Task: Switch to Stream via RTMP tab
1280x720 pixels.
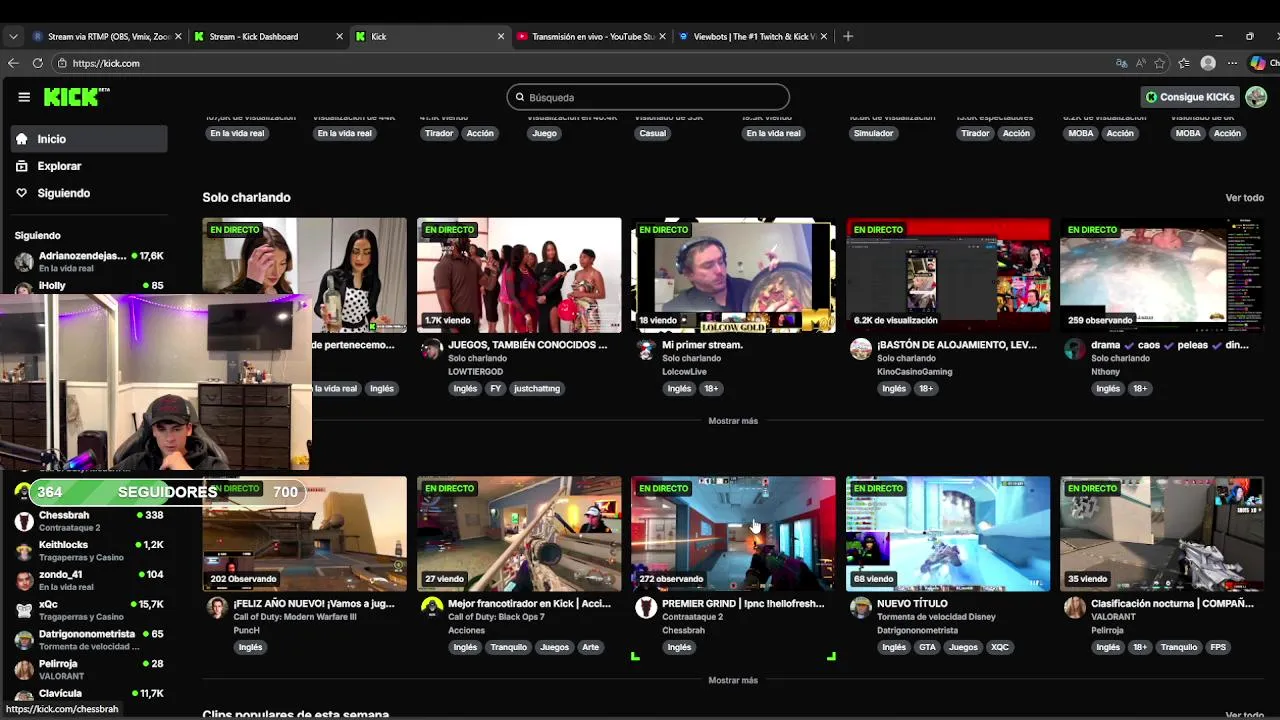Action: point(107,36)
